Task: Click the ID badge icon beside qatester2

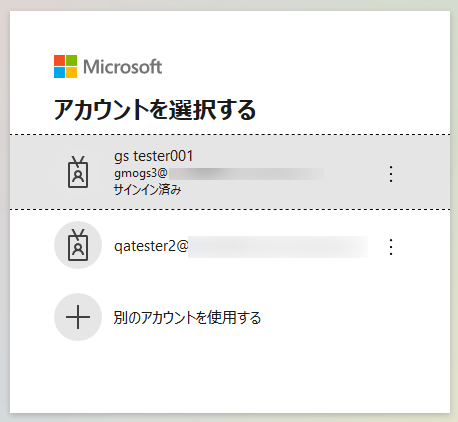Action: [78, 245]
